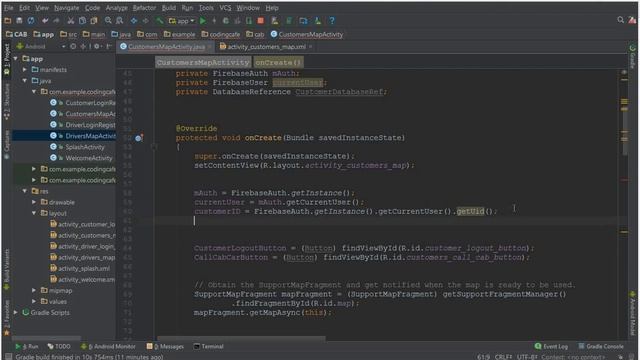Image resolution: width=640 pixels, height=360 pixels.
Task: Select CustomerLoginRe file in tree
Action: [82, 103]
